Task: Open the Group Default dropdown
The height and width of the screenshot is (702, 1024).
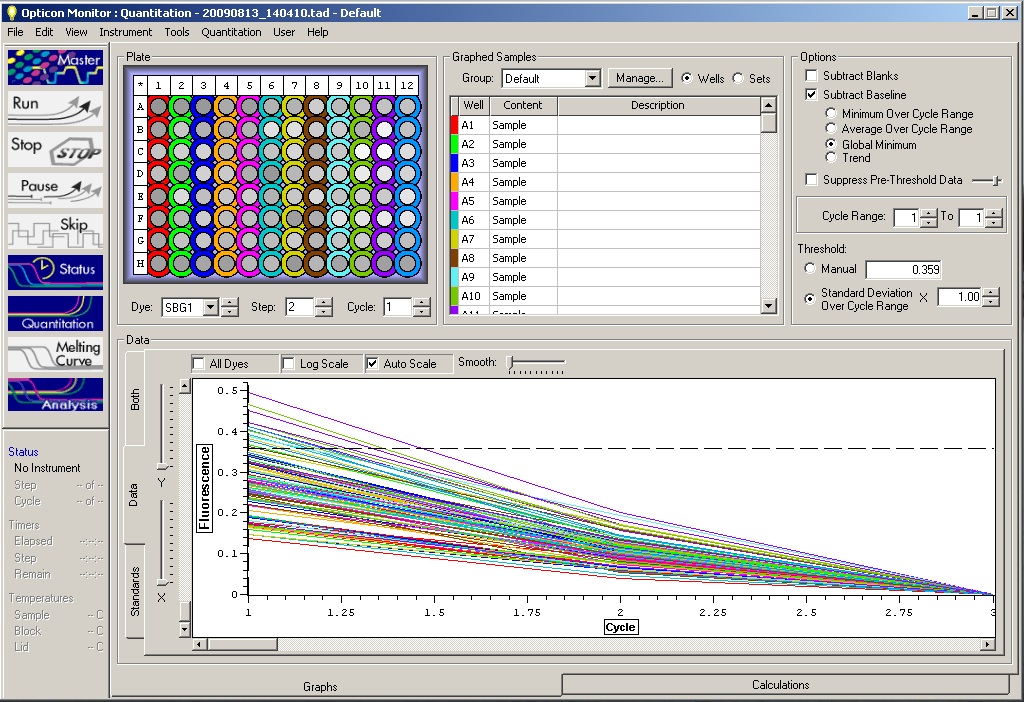Action: coord(592,78)
